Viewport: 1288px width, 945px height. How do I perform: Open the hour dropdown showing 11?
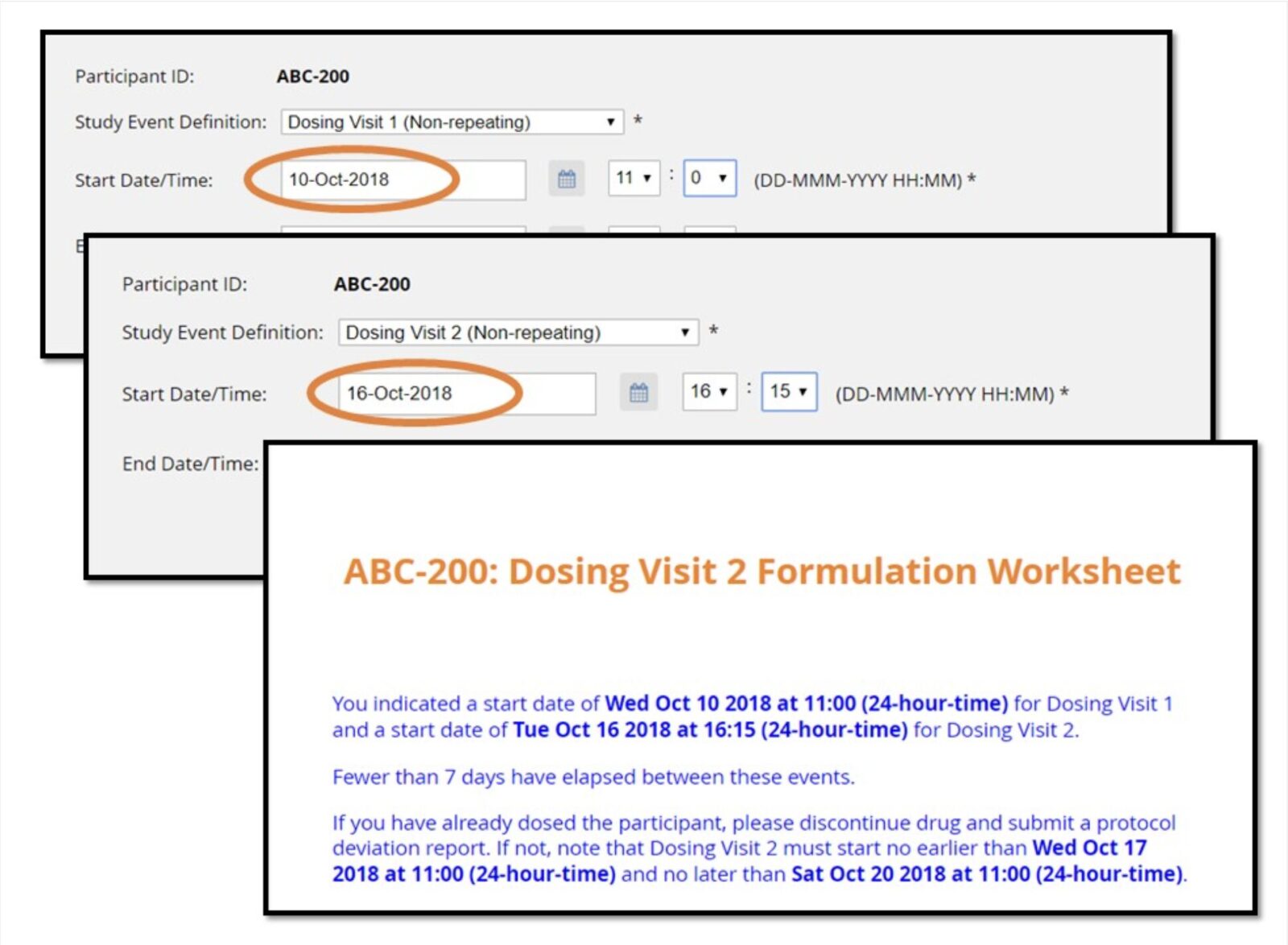click(x=634, y=178)
